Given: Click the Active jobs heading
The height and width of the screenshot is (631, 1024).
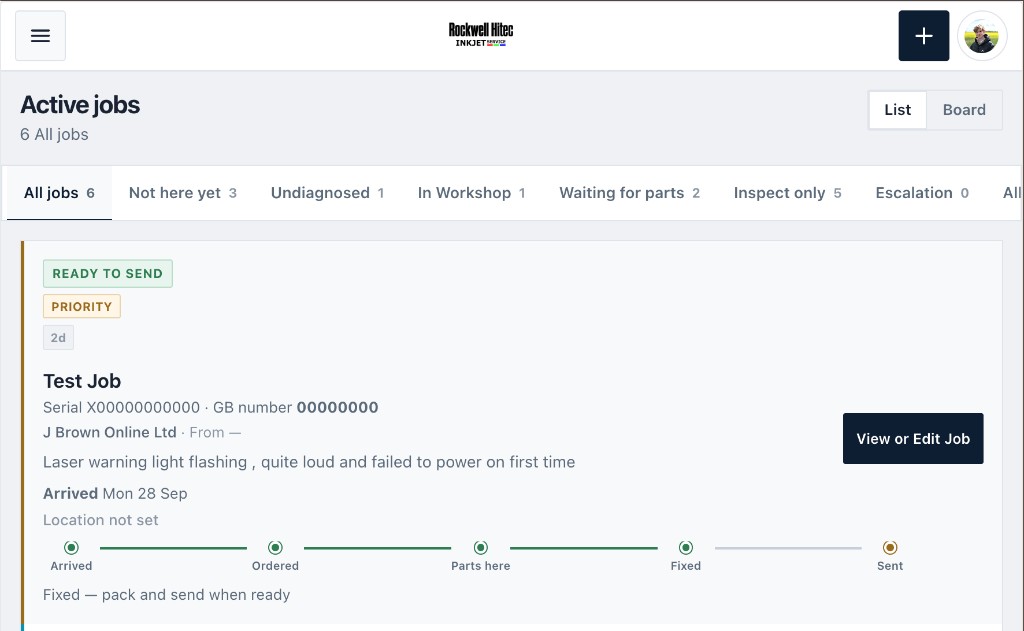Looking at the screenshot, I should [x=80, y=105].
